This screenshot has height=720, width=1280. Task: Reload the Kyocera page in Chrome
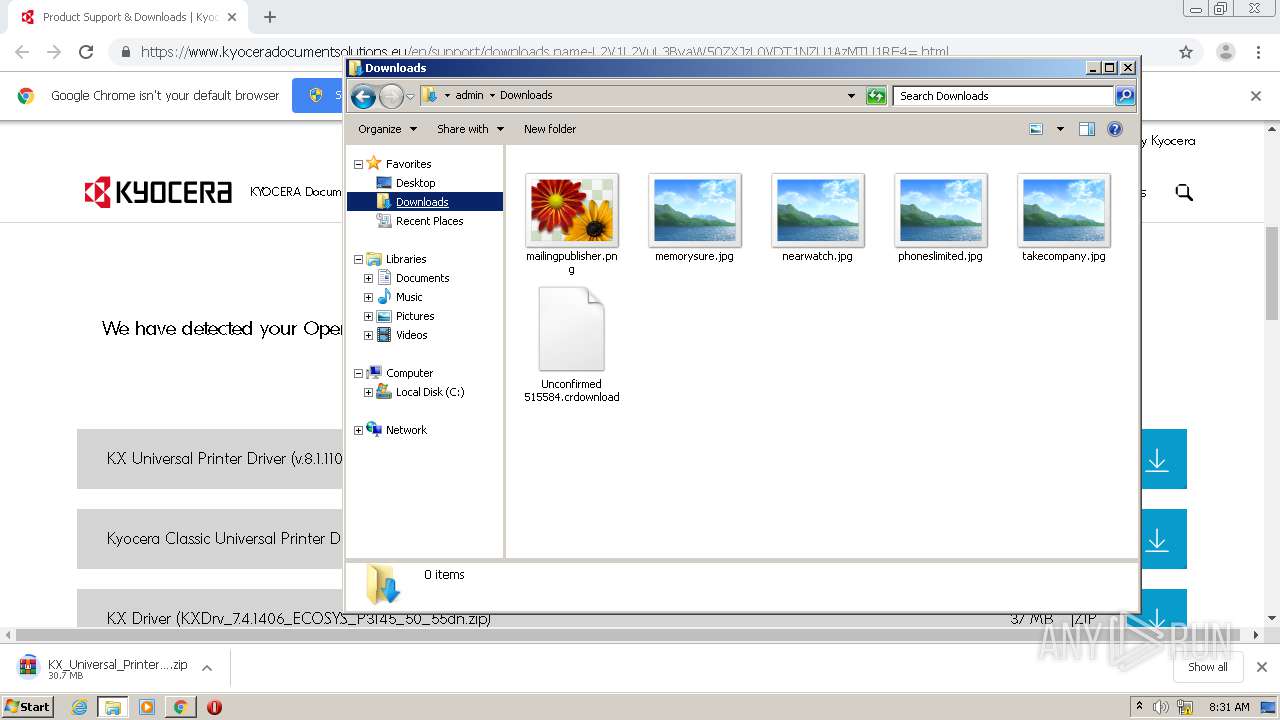click(86, 52)
